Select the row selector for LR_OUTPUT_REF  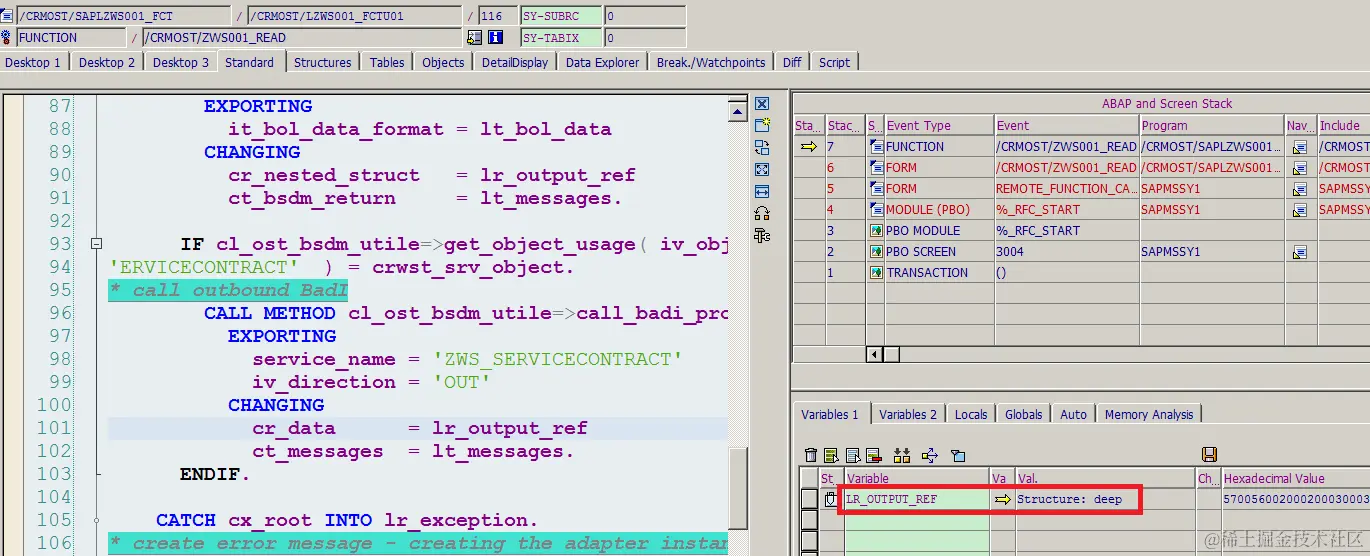pos(809,498)
